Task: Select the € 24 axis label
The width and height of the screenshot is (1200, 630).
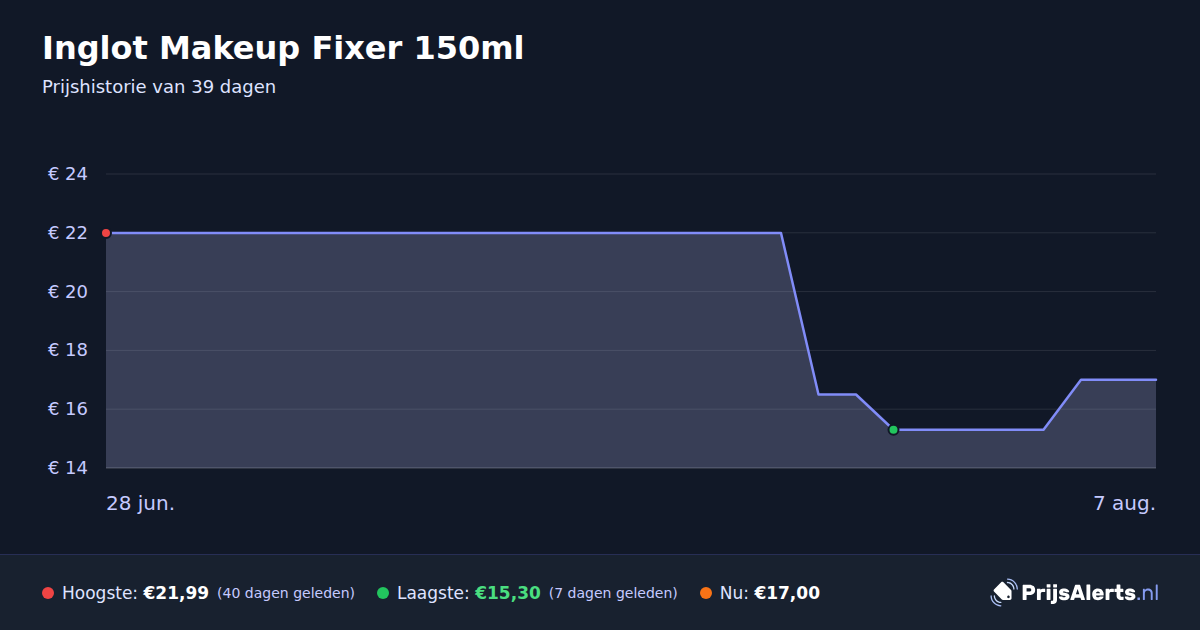Action: point(68,174)
